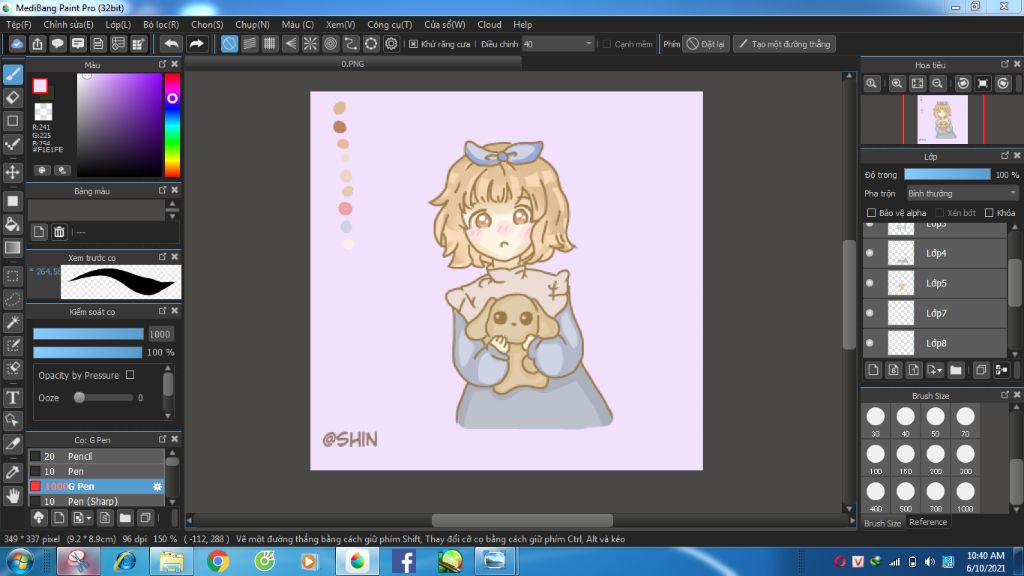Toggle Cạnh mềm checkbox

[x=607, y=44]
